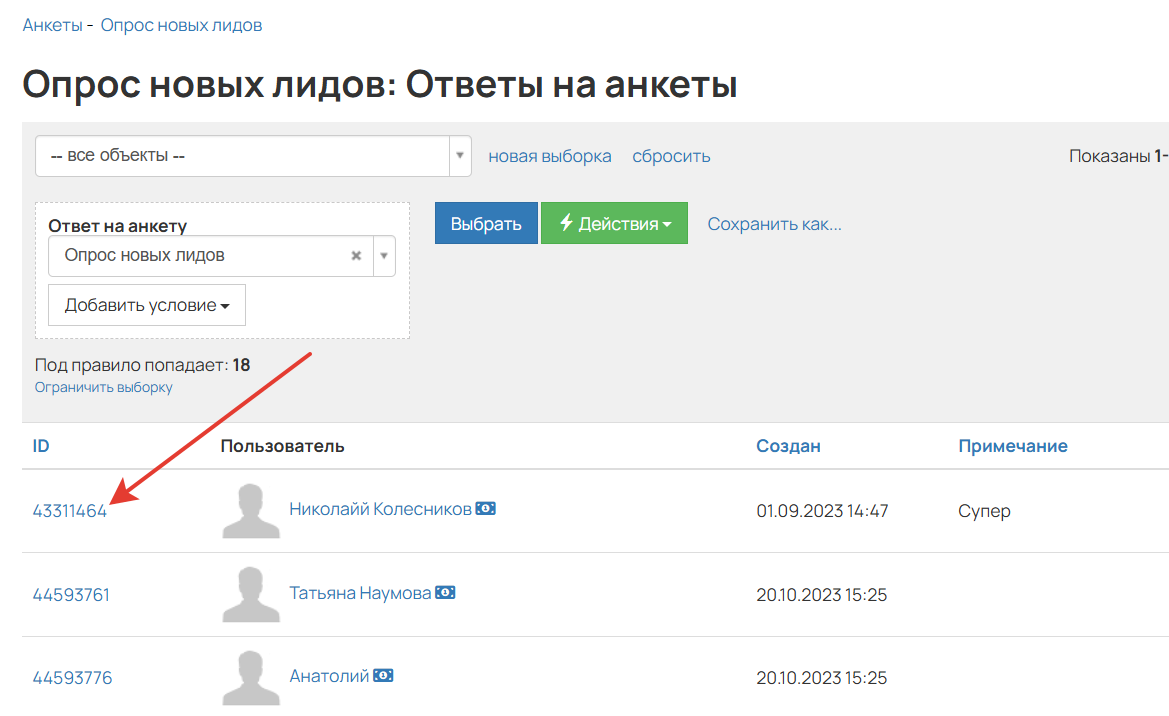
Task: Open the 'Опрос новых лидов' selector dropdown arrow
Action: [383, 256]
